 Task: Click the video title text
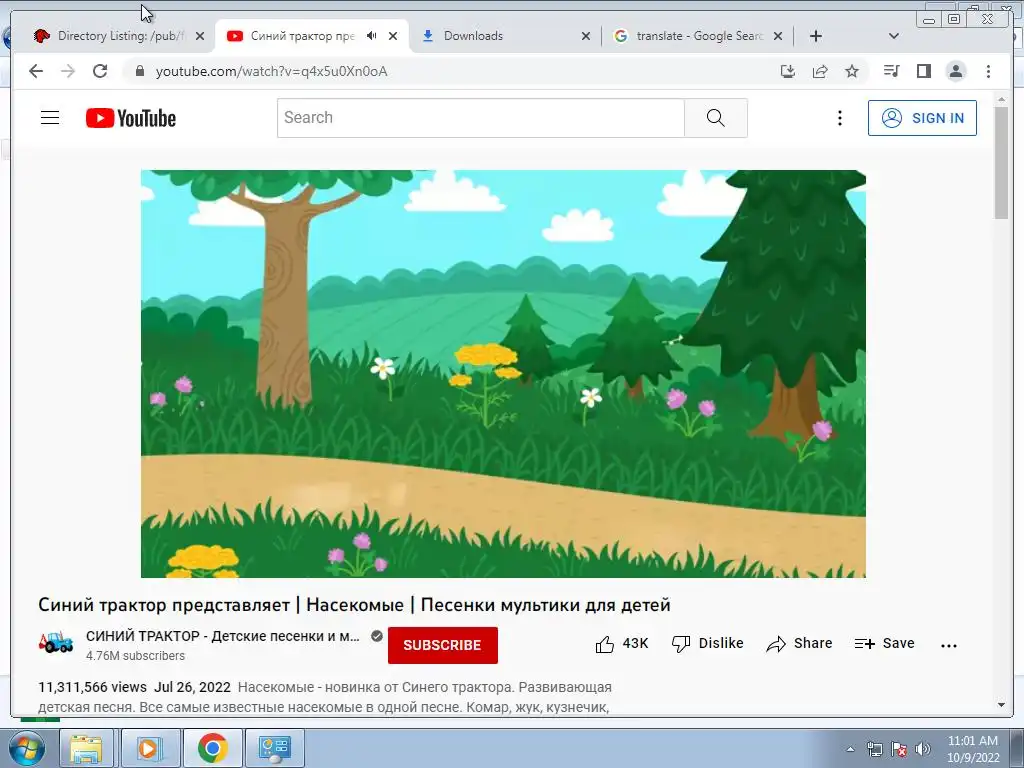tap(354, 605)
